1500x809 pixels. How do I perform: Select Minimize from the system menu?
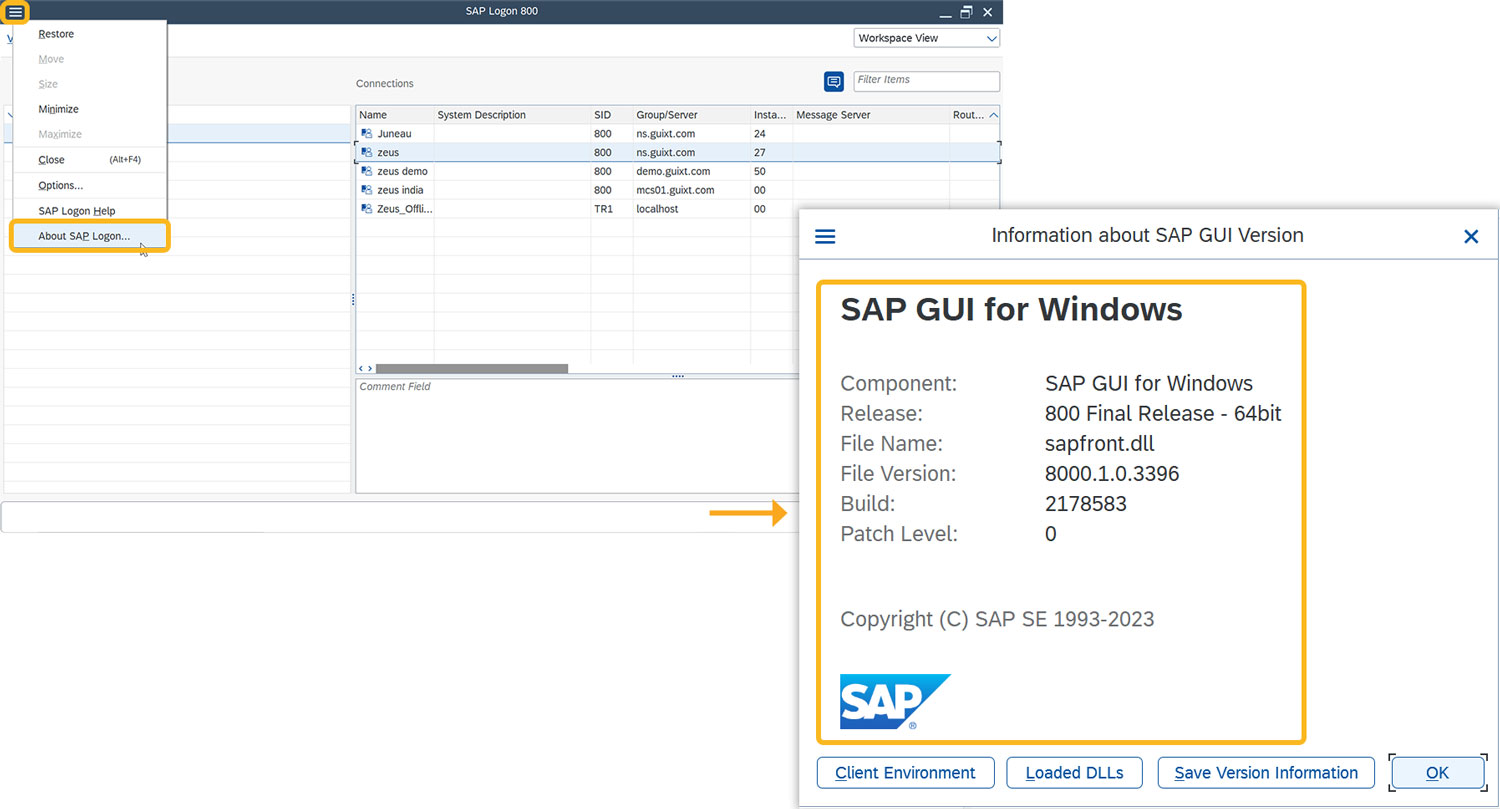90,109
